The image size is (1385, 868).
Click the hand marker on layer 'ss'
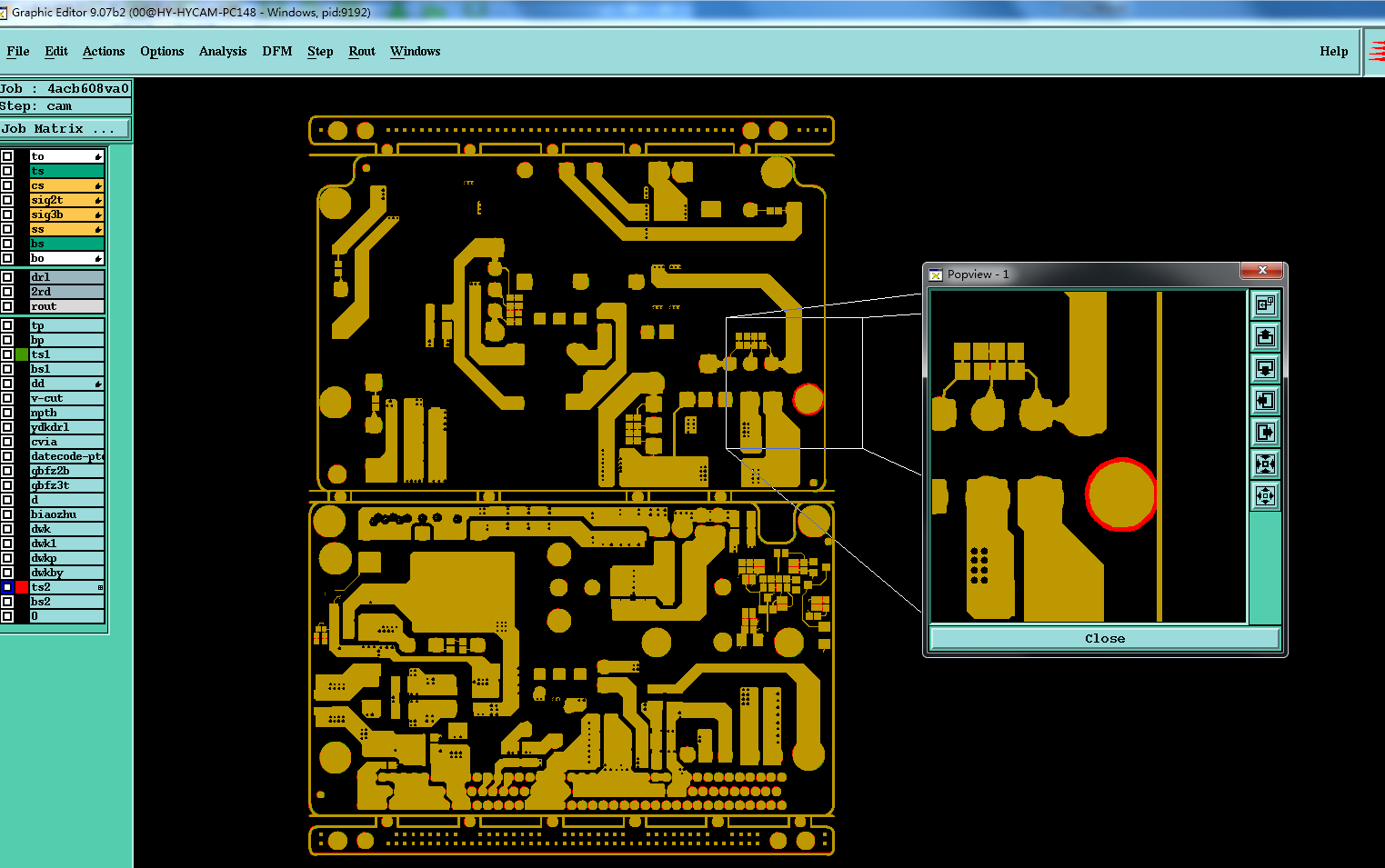tap(98, 230)
